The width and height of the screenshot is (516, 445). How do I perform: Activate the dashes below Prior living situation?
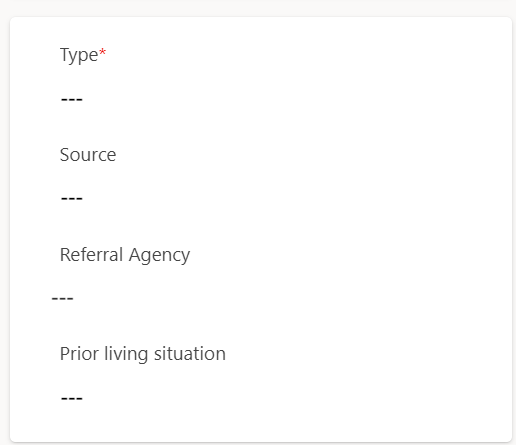click(72, 398)
